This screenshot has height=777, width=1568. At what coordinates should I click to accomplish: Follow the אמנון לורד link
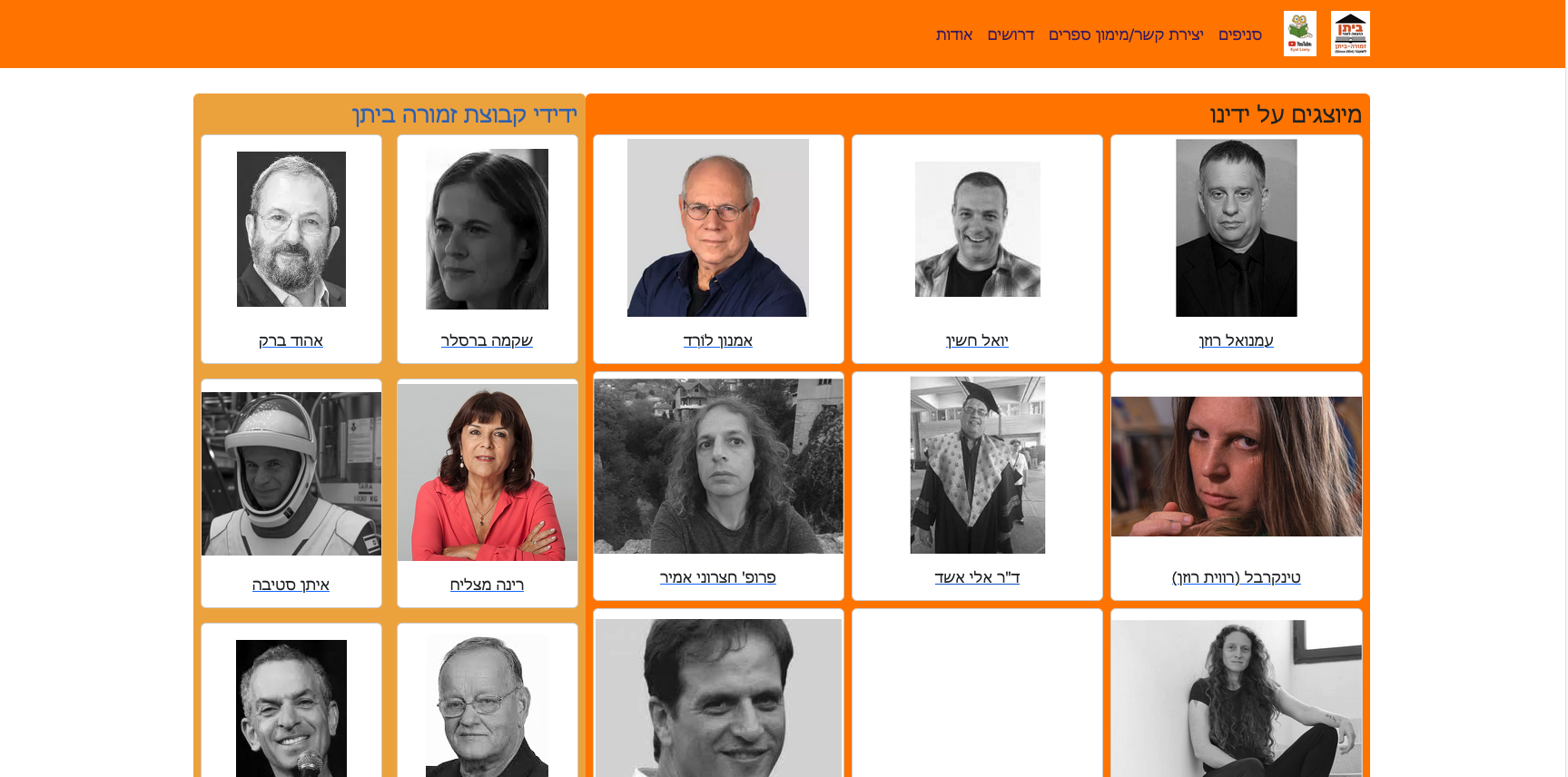click(x=717, y=340)
